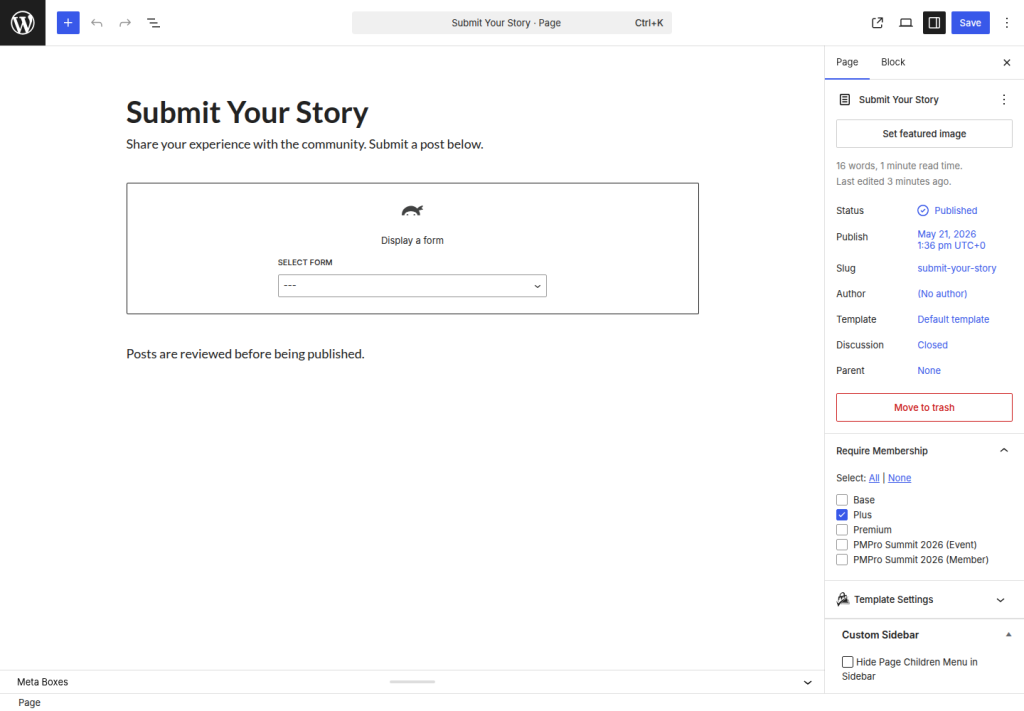Change the (No author) author setting
The width and height of the screenshot is (1024, 711).
tap(942, 294)
